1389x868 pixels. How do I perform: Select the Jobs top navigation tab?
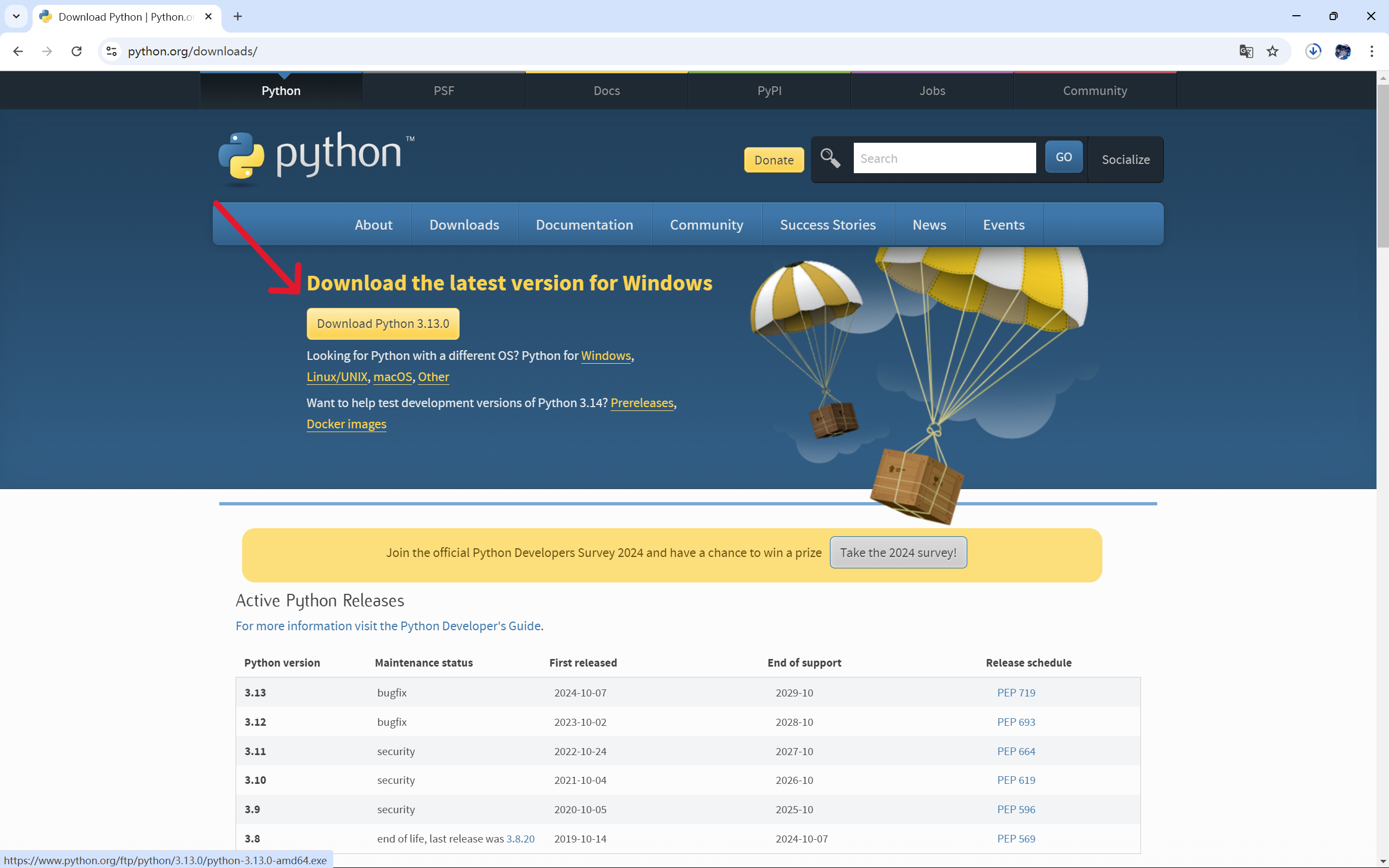932,91
